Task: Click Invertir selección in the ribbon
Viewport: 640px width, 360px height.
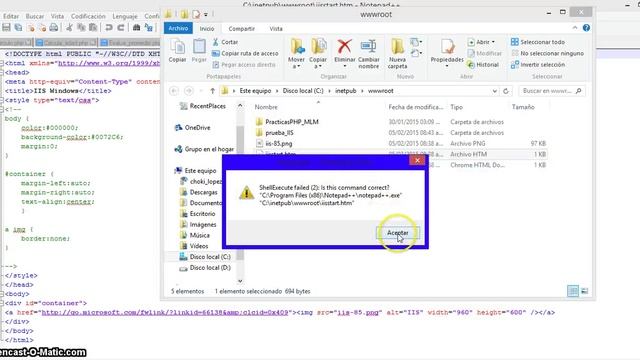Action: 538,65
